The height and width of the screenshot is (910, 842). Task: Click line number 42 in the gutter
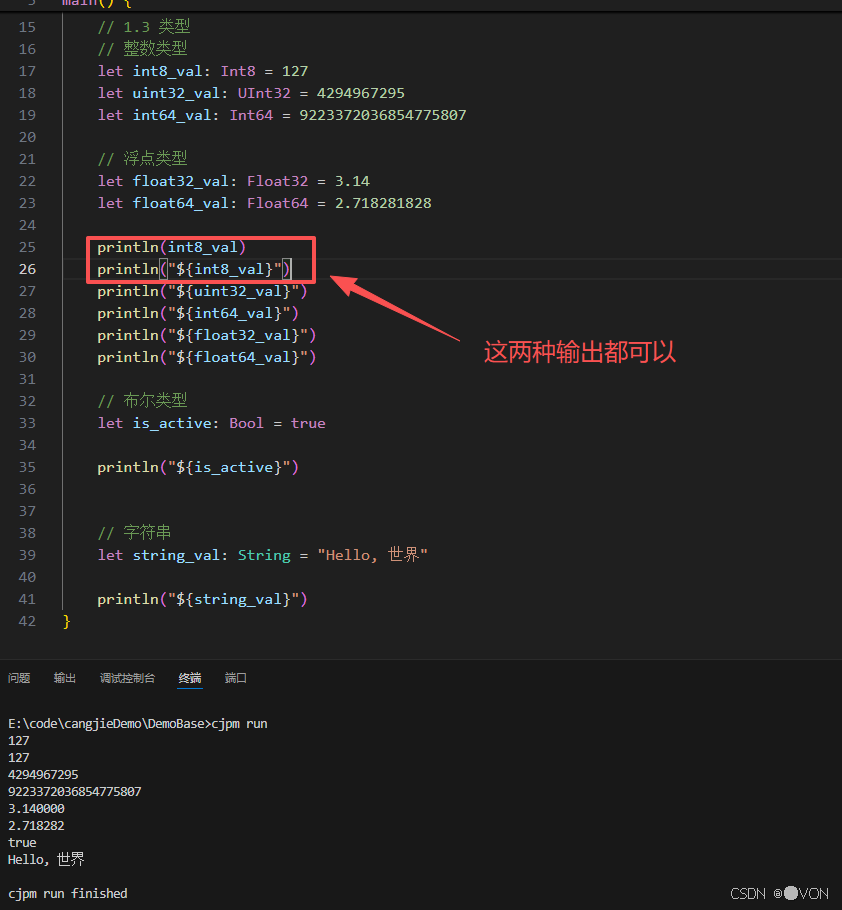tap(27, 621)
